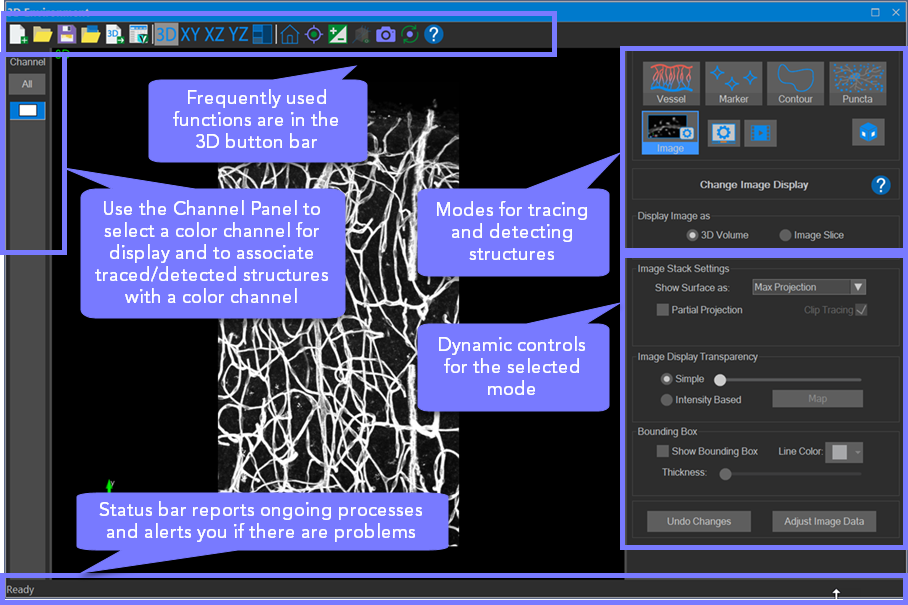Viewport: 908px width, 605px height.
Task: Open the Show Surface as dropdown
Action: (x=809, y=287)
